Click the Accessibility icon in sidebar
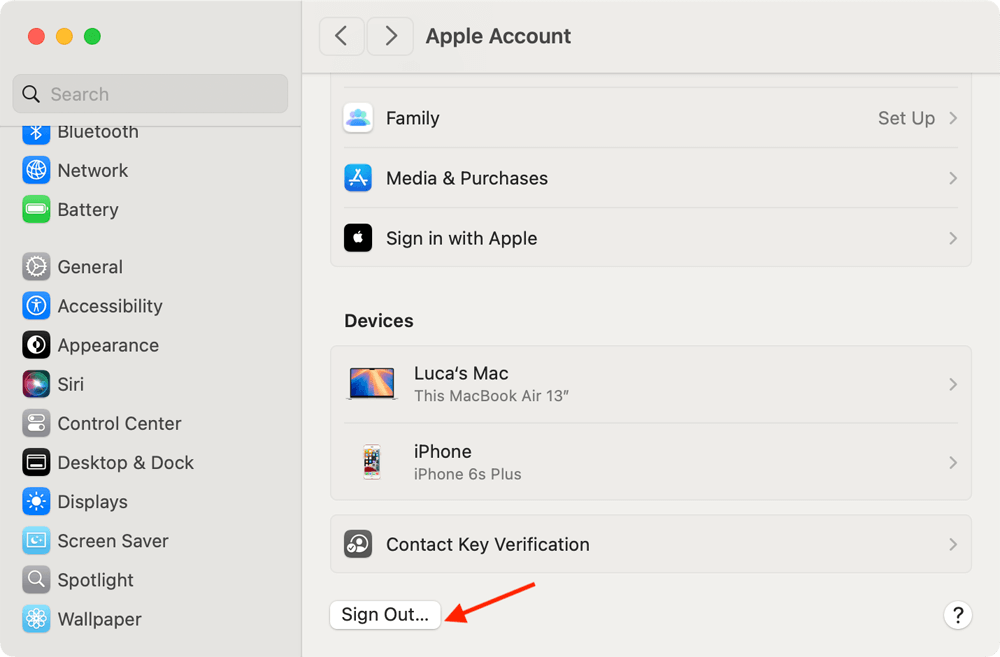The width and height of the screenshot is (1000, 657). pyautogui.click(x=36, y=306)
